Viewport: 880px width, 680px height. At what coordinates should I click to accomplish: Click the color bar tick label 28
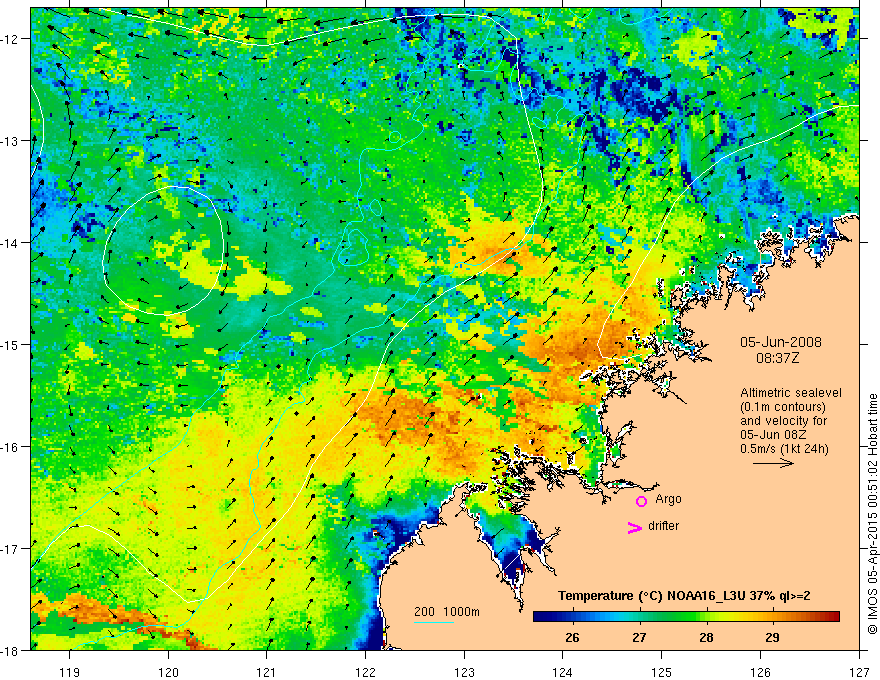pyautogui.click(x=706, y=637)
